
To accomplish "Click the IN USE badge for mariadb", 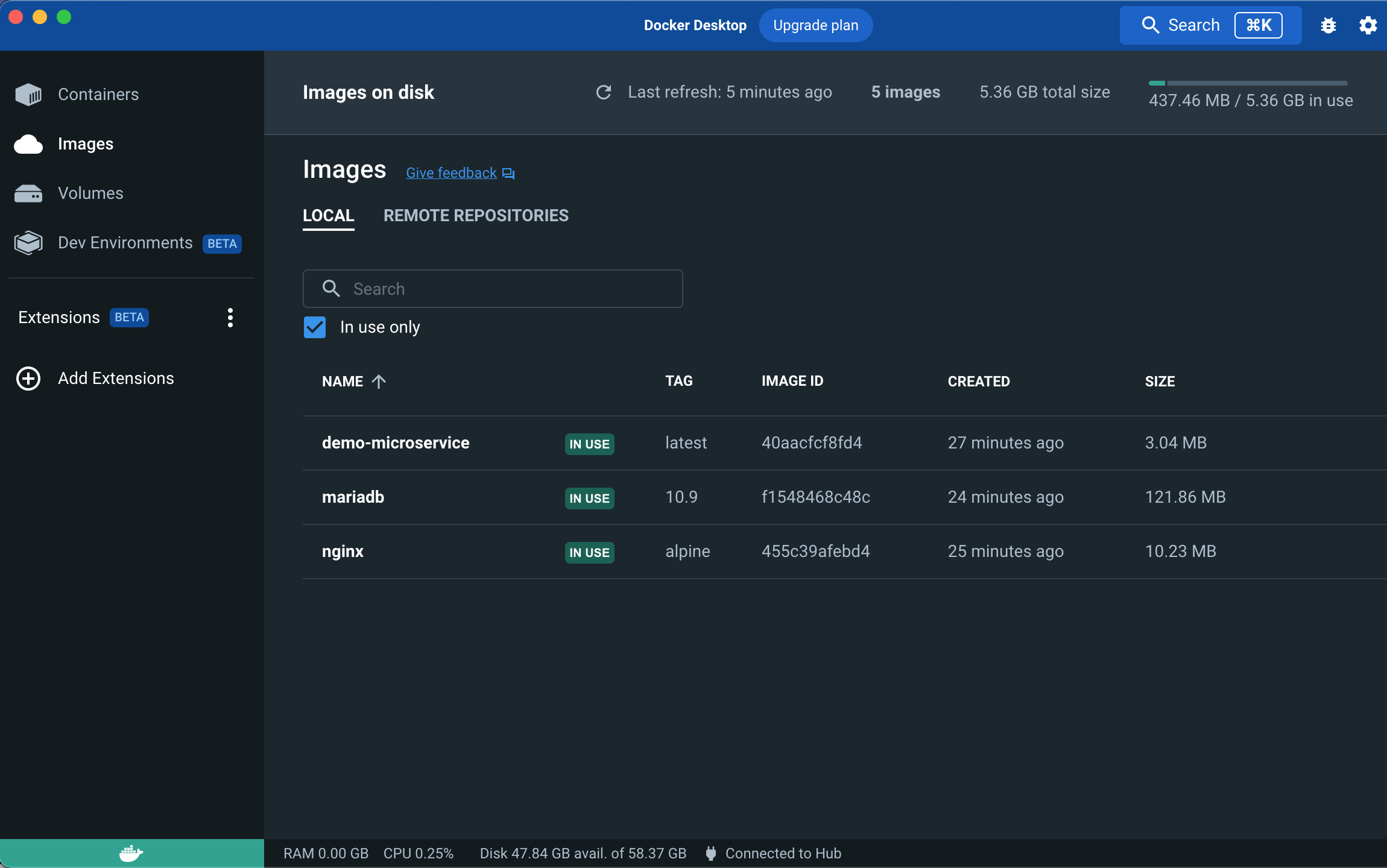I will click(x=590, y=498).
